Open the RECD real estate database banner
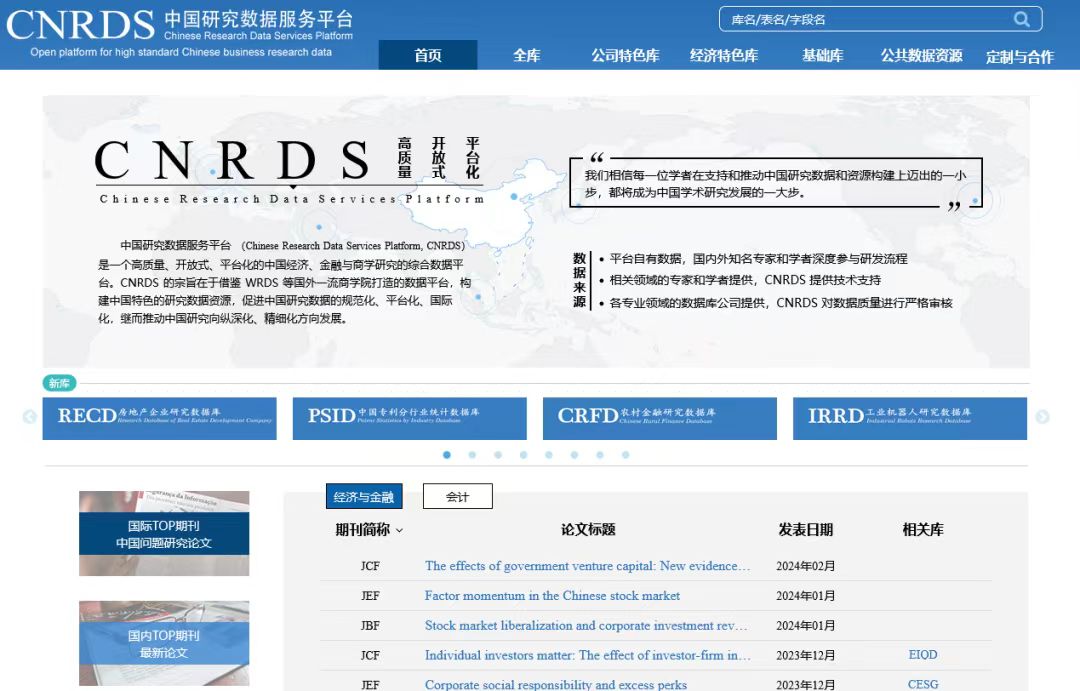Screen dimensions: 1080x691 pyautogui.click(x=159, y=418)
